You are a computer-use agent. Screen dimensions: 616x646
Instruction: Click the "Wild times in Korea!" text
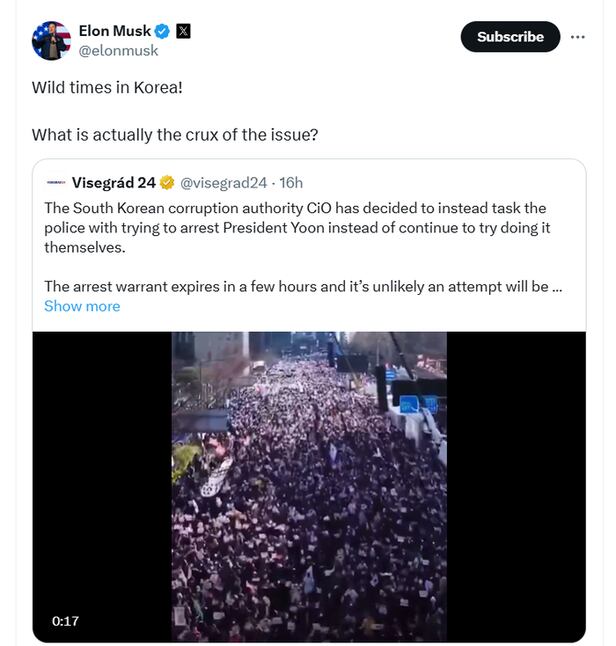pyautogui.click(x=107, y=87)
